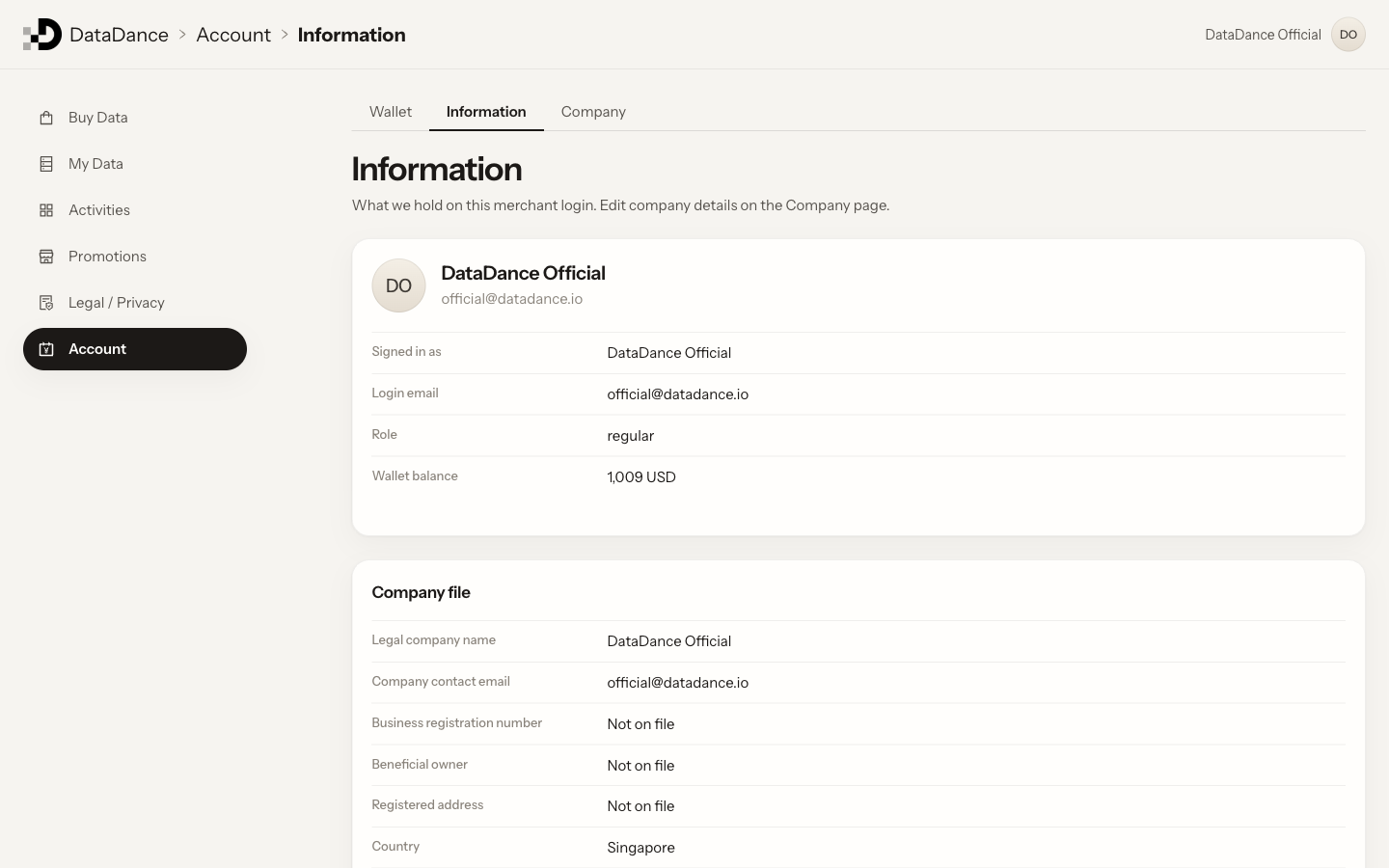Click DataDance Official heading in profile card
1389x868 pixels.
click(x=523, y=273)
